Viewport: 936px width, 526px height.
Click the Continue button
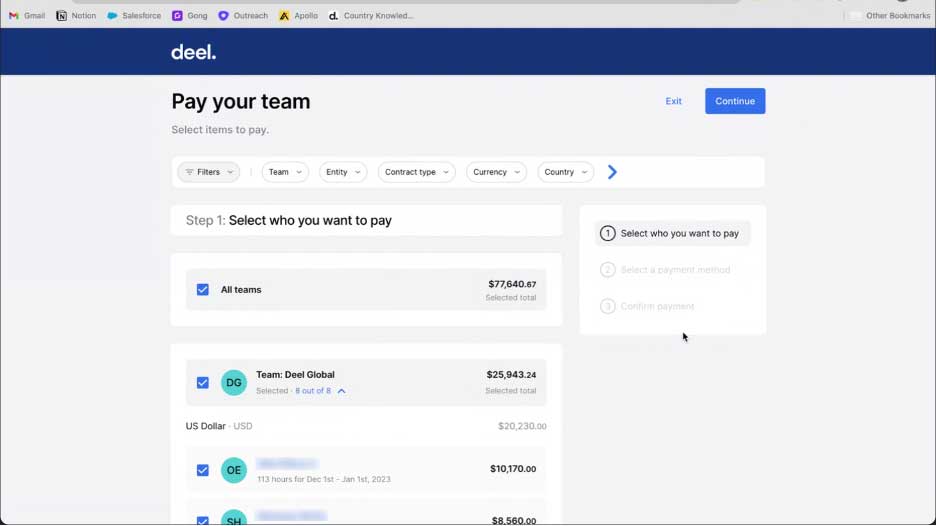735,101
